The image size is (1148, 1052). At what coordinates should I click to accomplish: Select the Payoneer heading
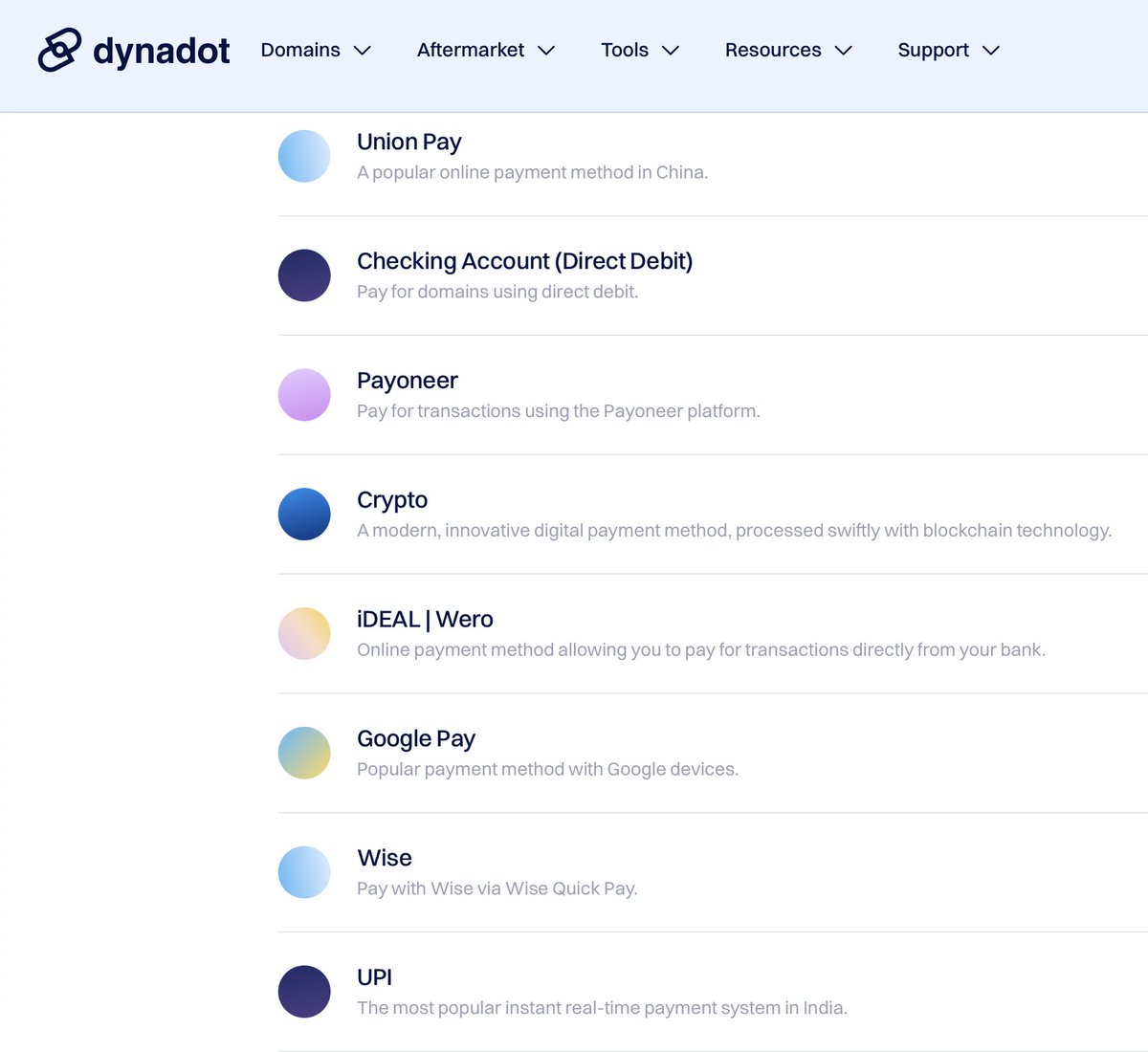point(408,381)
